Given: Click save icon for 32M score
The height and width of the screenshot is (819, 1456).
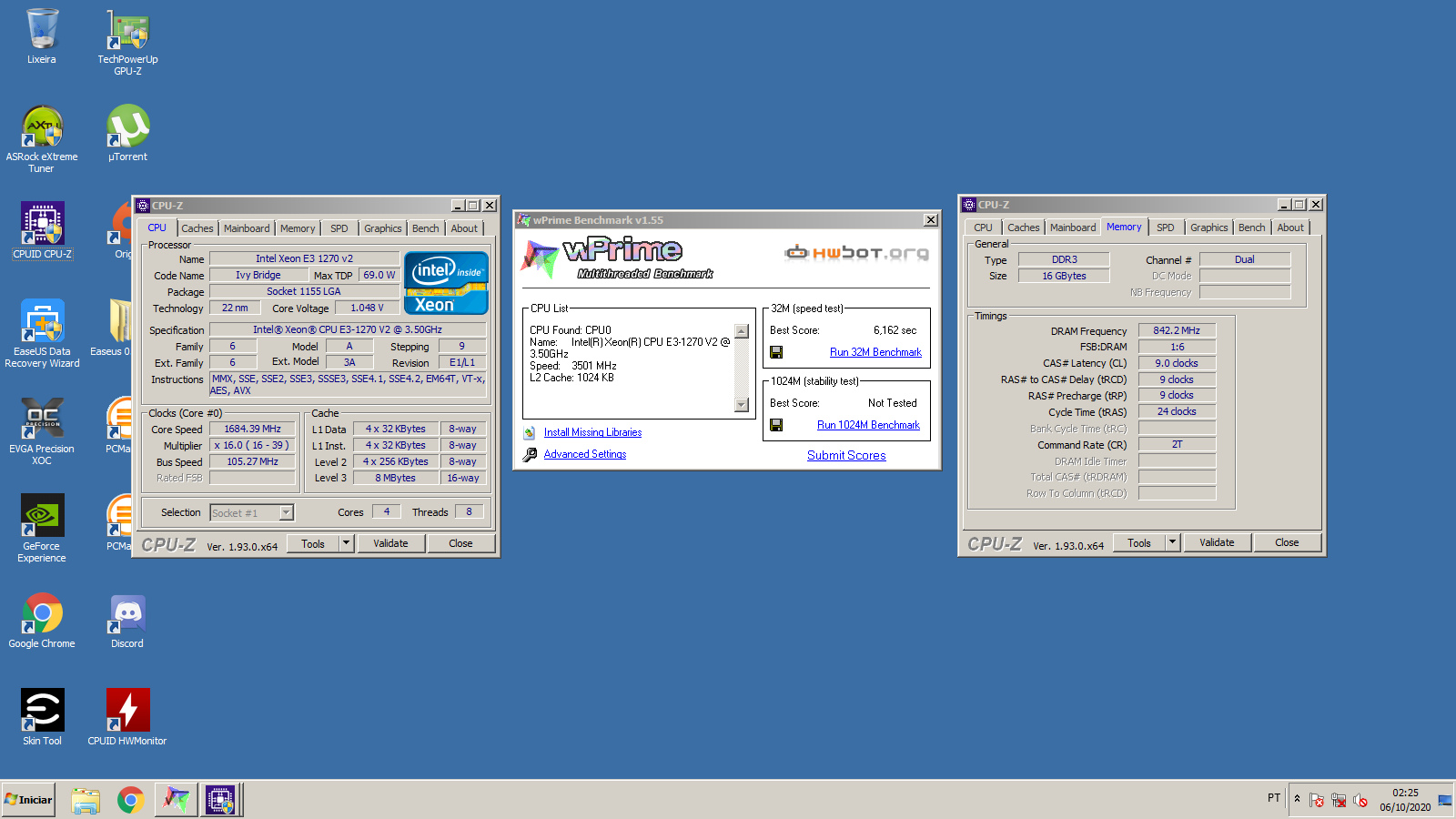Looking at the screenshot, I should click(776, 352).
